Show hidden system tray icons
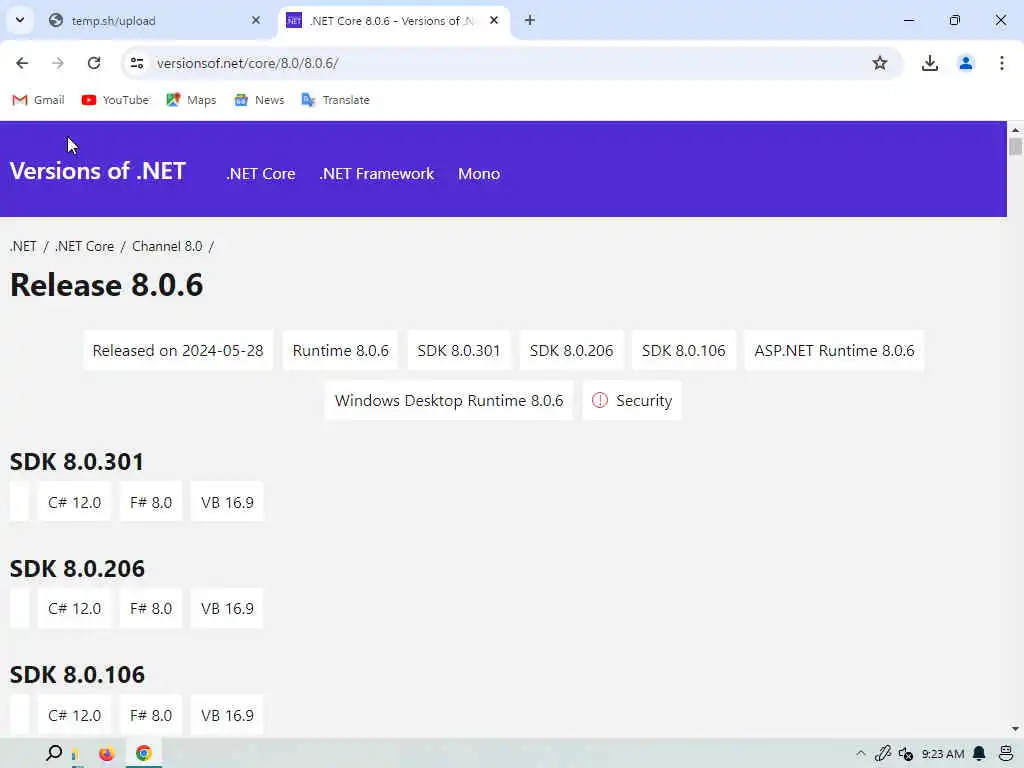 (x=861, y=754)
